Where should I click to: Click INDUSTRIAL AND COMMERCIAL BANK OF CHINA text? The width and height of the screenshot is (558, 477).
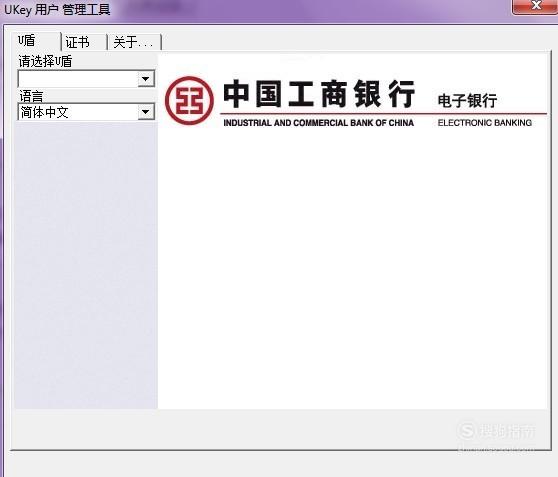click(x=319, y=123)
